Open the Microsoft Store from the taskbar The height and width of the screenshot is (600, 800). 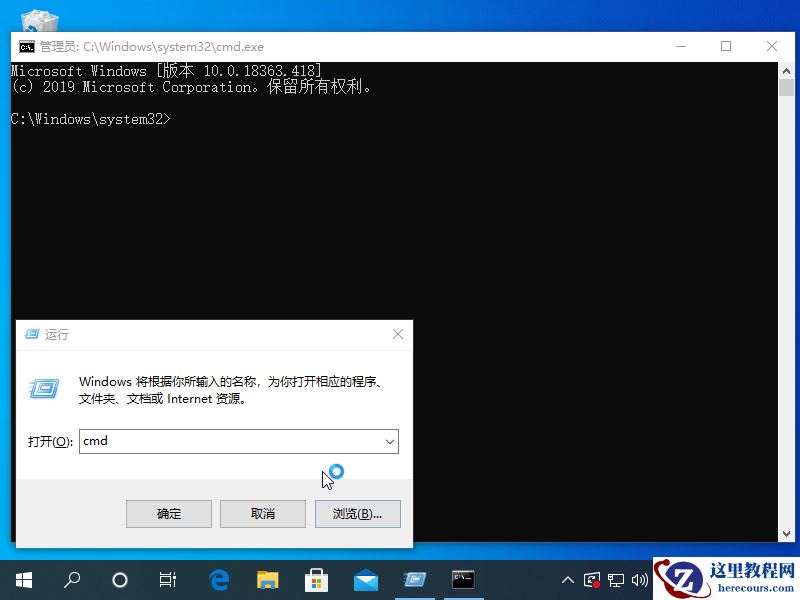316,580
